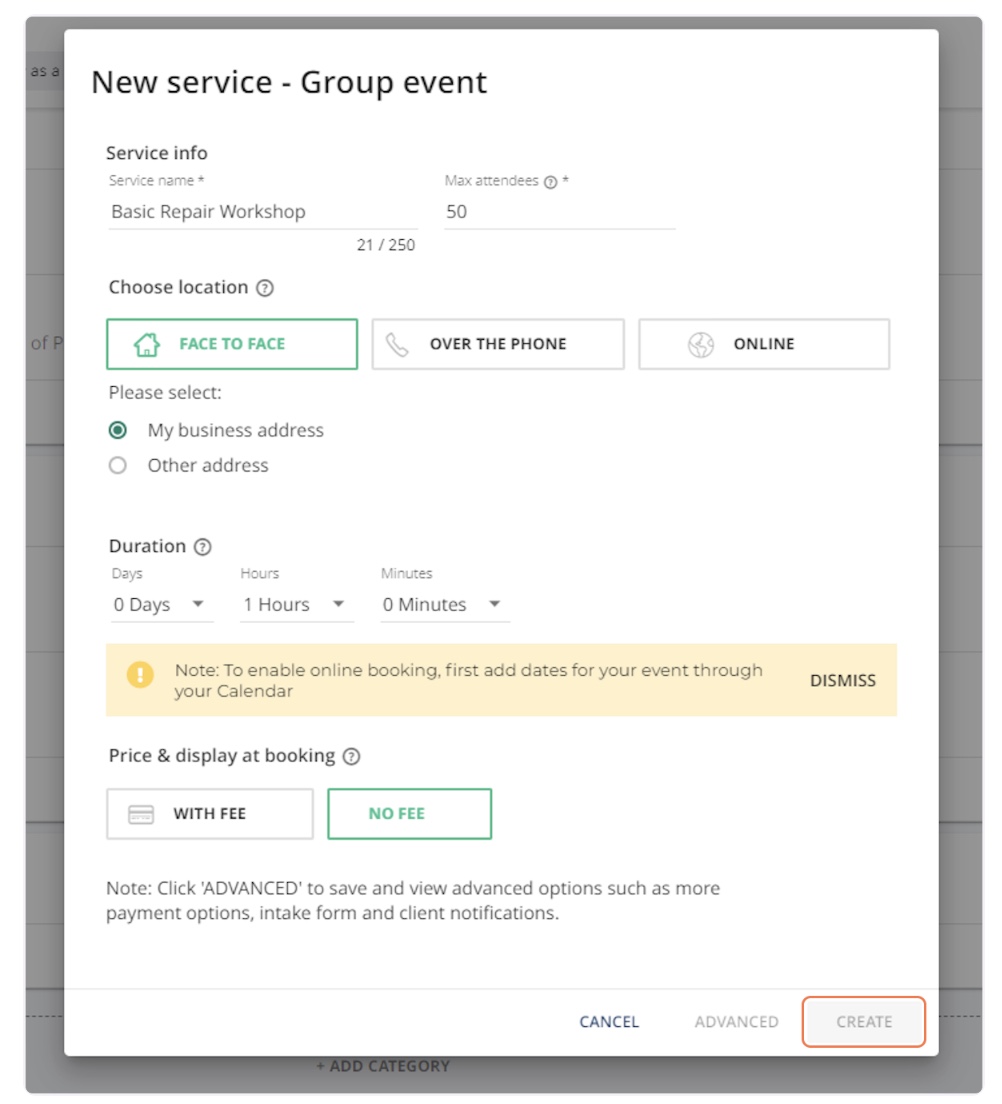The width and height of the screenshot is (1002, 1104).
Task: Switch location to Over the Phone
Action: tap(498, 345)
